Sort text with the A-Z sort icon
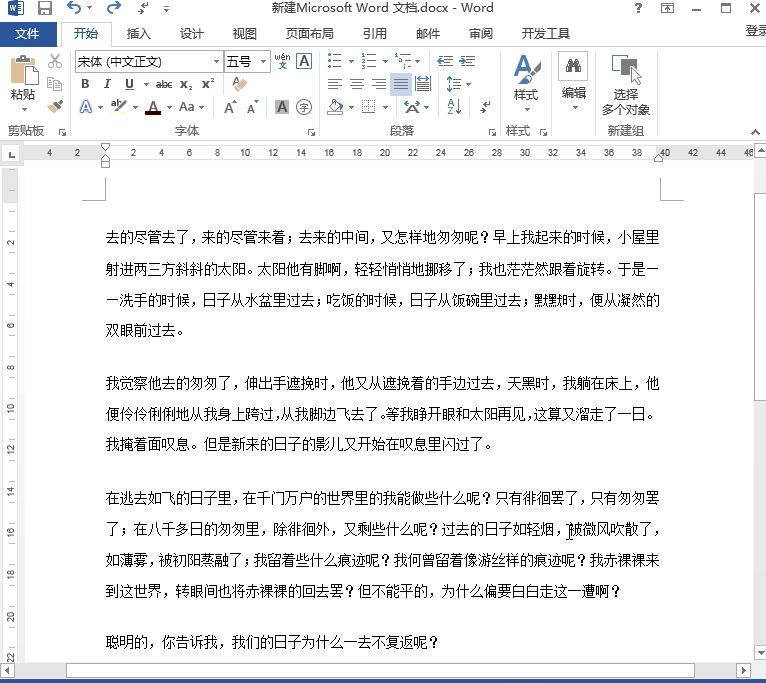Viewport: 766px width, 683px height. click(x=454, y=107)
